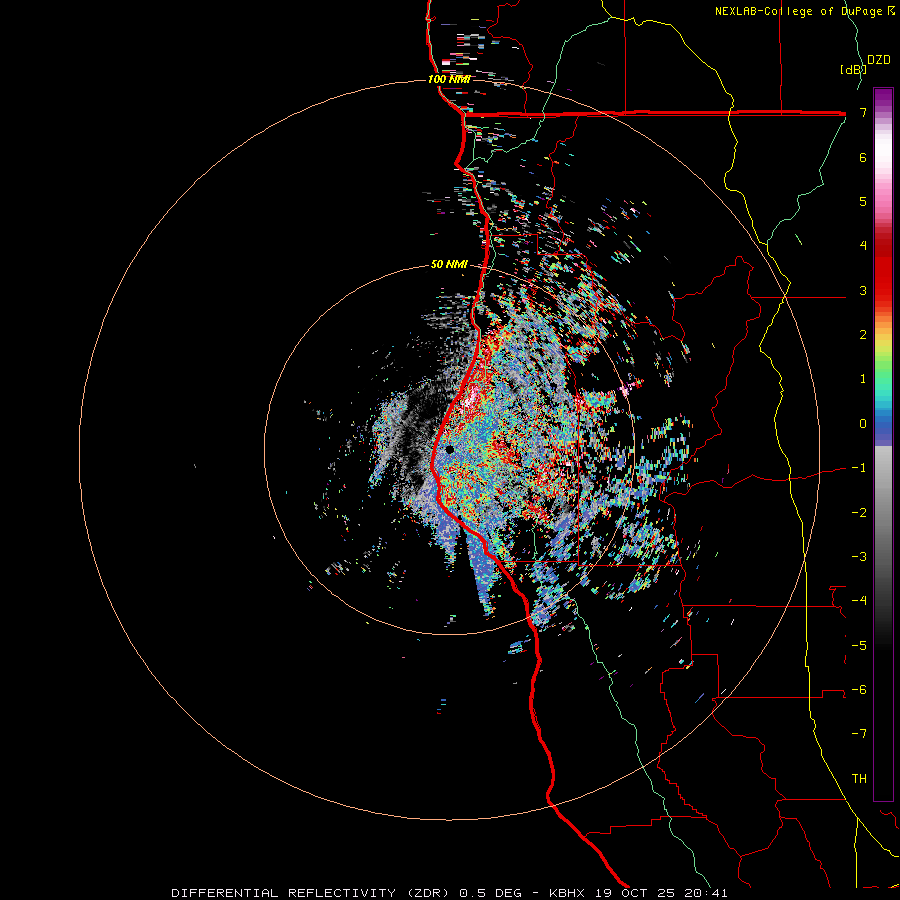
Task: Click the 5 value on the color scale
Action: point(863,201)
